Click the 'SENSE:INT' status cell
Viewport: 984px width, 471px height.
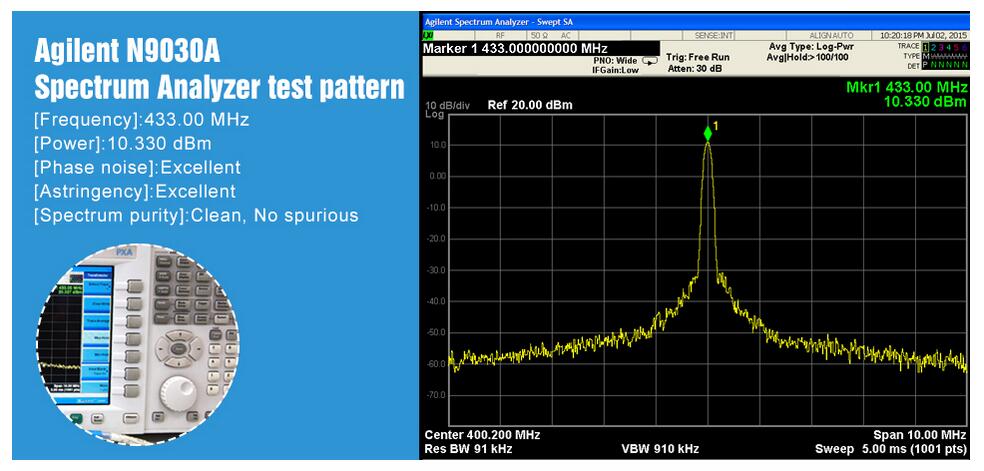[x=715, y=36]
